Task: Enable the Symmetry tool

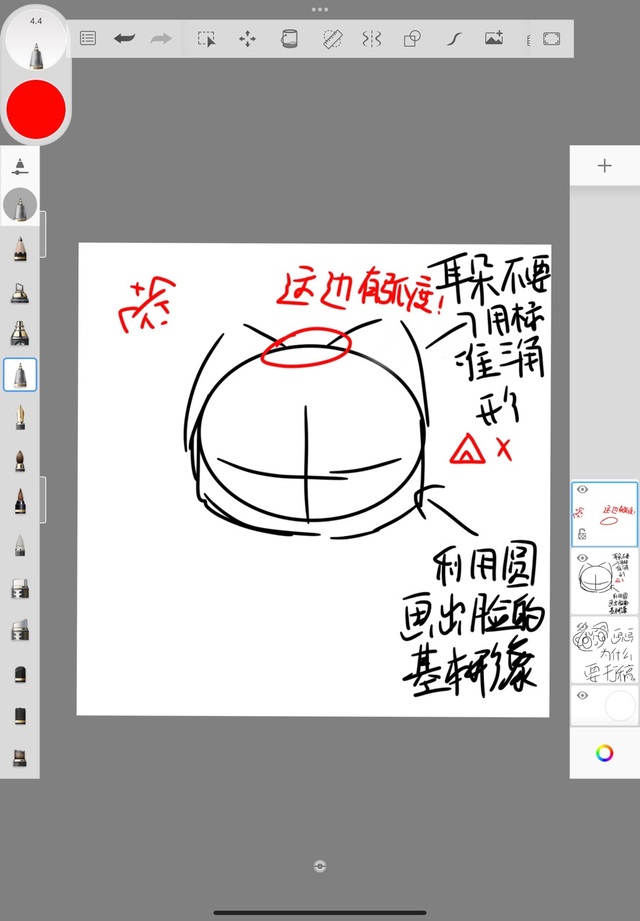Action: (x=372, y=38)
